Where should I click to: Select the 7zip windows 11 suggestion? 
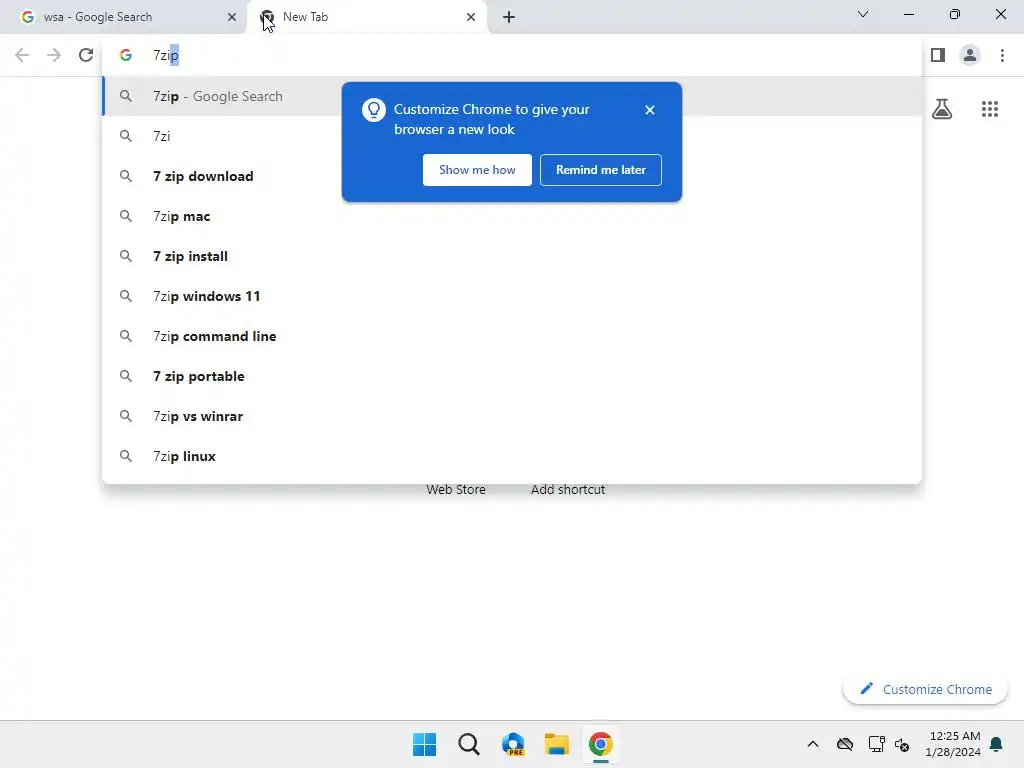[x=512, y=296]
